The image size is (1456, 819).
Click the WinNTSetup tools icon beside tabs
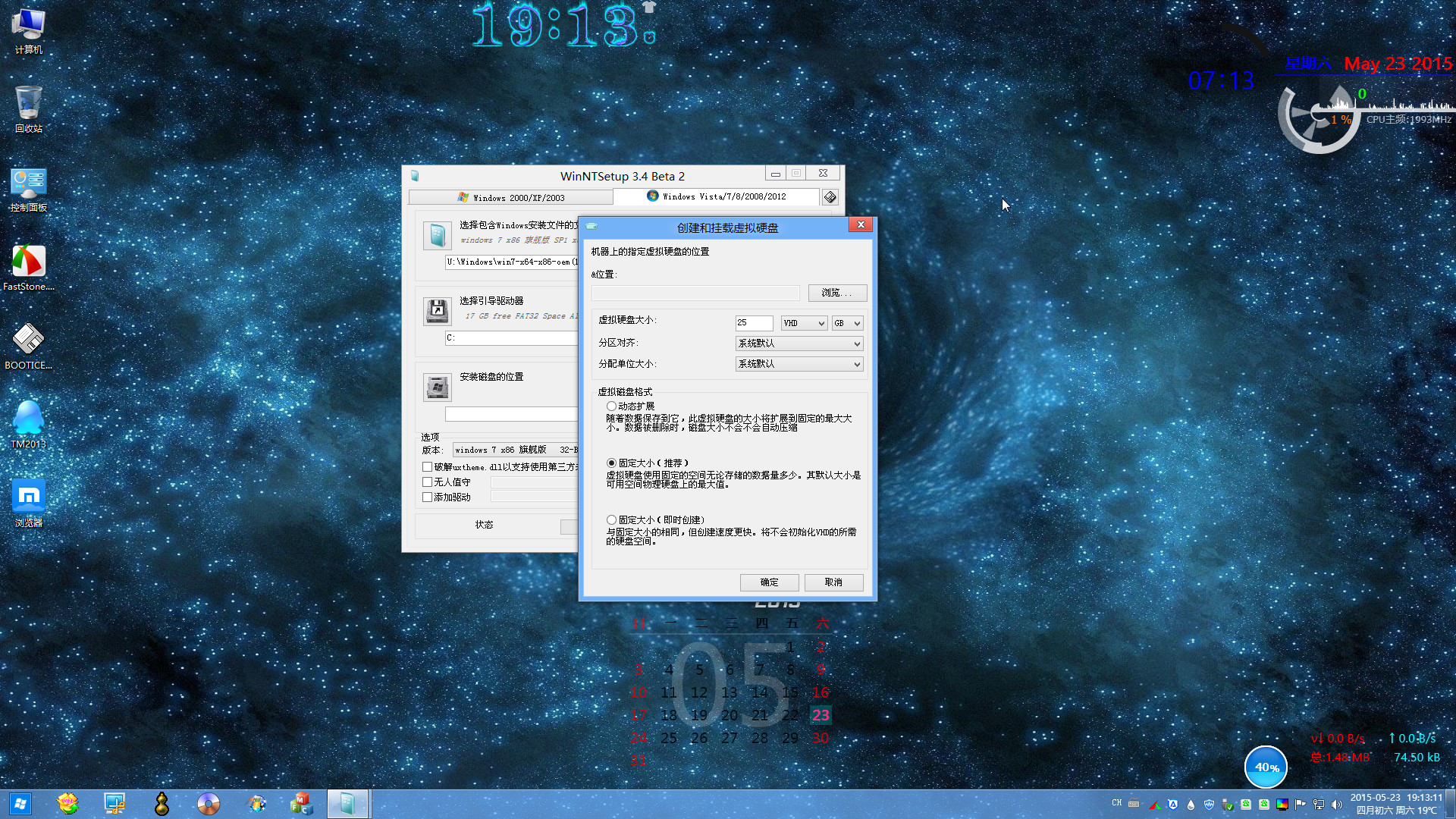830,197
